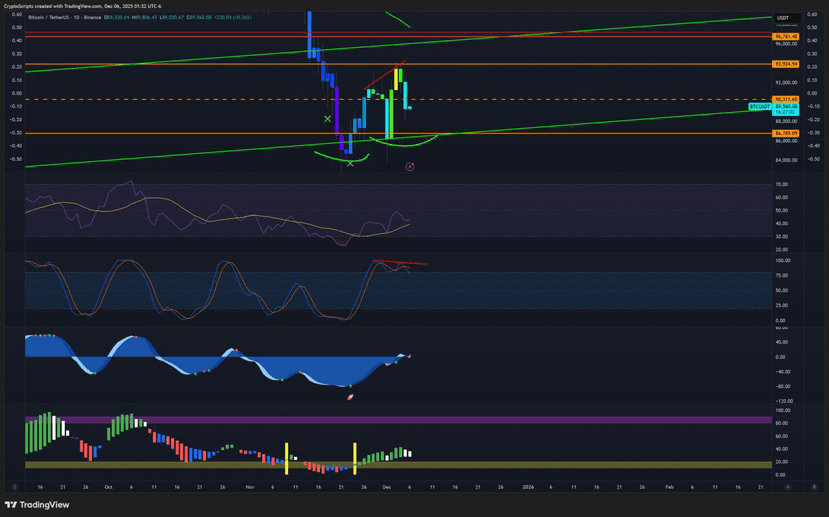This screenshot has height=517, width=829.
Task: Click the 84,000.00 price axis value
Action: 786,160
